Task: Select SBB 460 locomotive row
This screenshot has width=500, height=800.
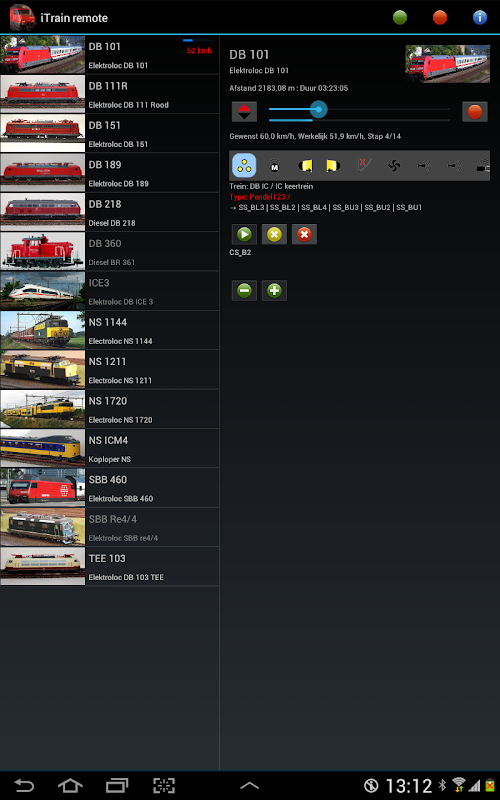Action: pos(110,488)
